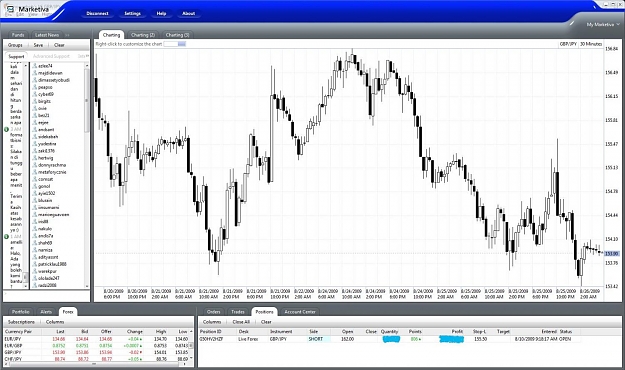This screenshot has width=625, height=370.
Task: Select user dimassetyobudi in user list
Action: (x=54, y=80)
